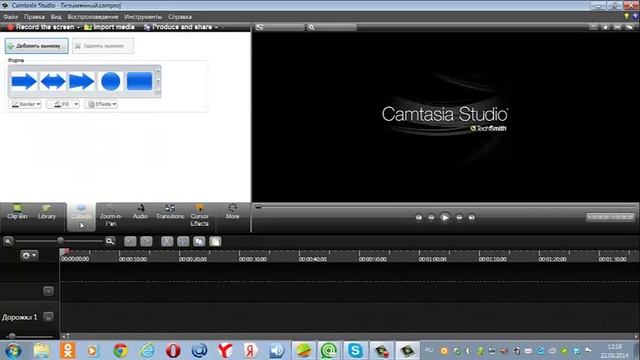
Task: Zoom out timeline magnifier icon
Action: [8, 241]
